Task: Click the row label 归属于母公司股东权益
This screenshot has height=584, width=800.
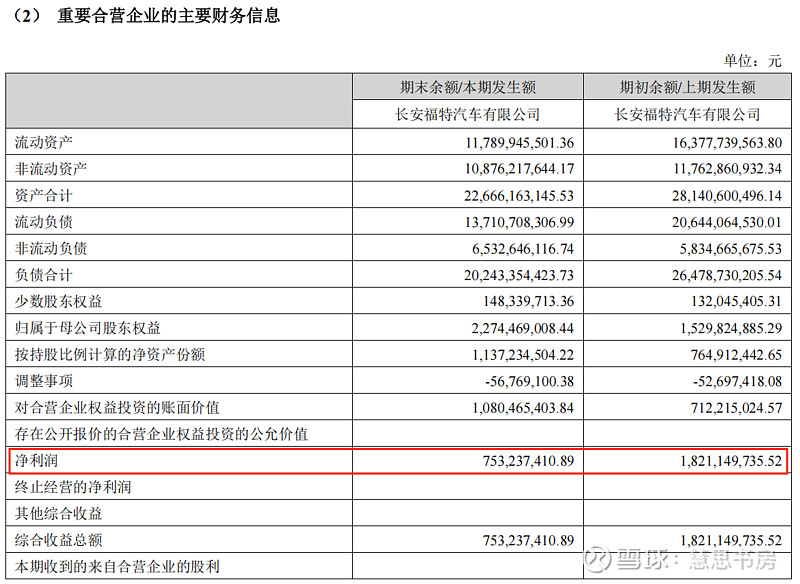Action: point(88,328)
